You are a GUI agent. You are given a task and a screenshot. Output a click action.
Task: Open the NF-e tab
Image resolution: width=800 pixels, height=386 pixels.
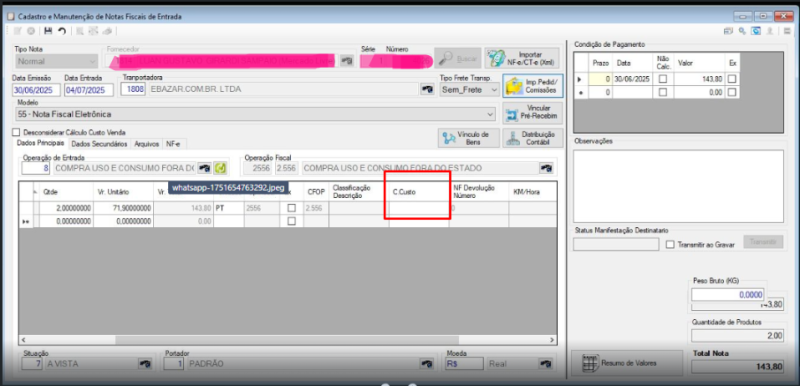tap(173, 144)
